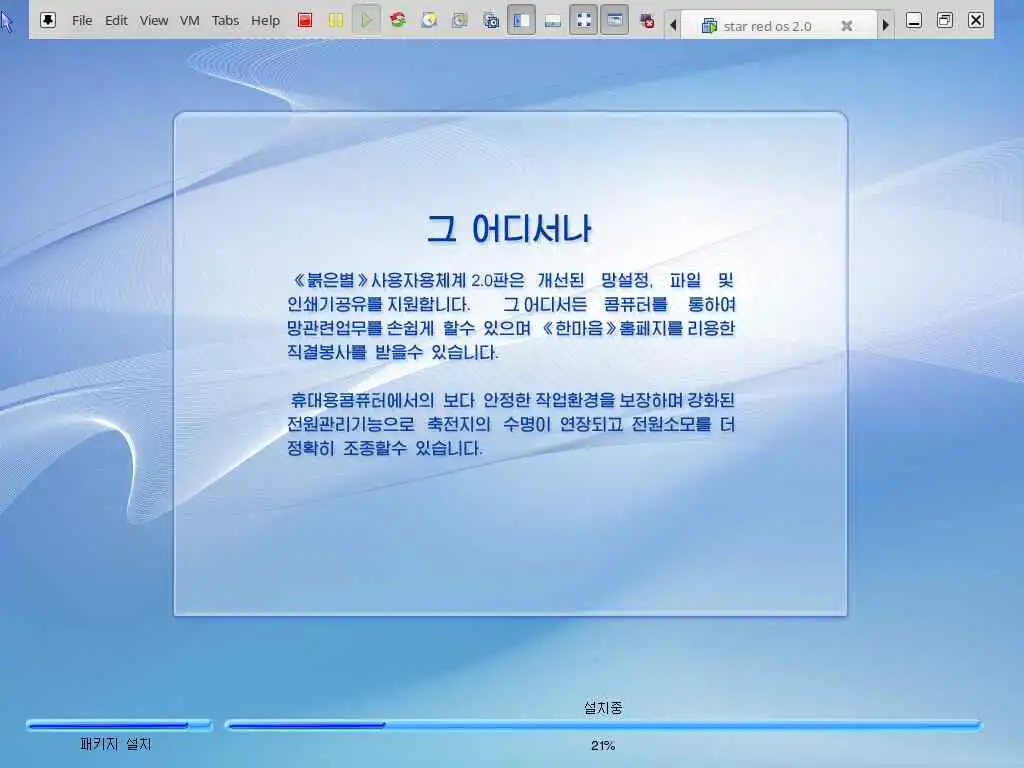Click the red power off button
The height and width of the screenshot is (768, 1024).
(304, 20)
